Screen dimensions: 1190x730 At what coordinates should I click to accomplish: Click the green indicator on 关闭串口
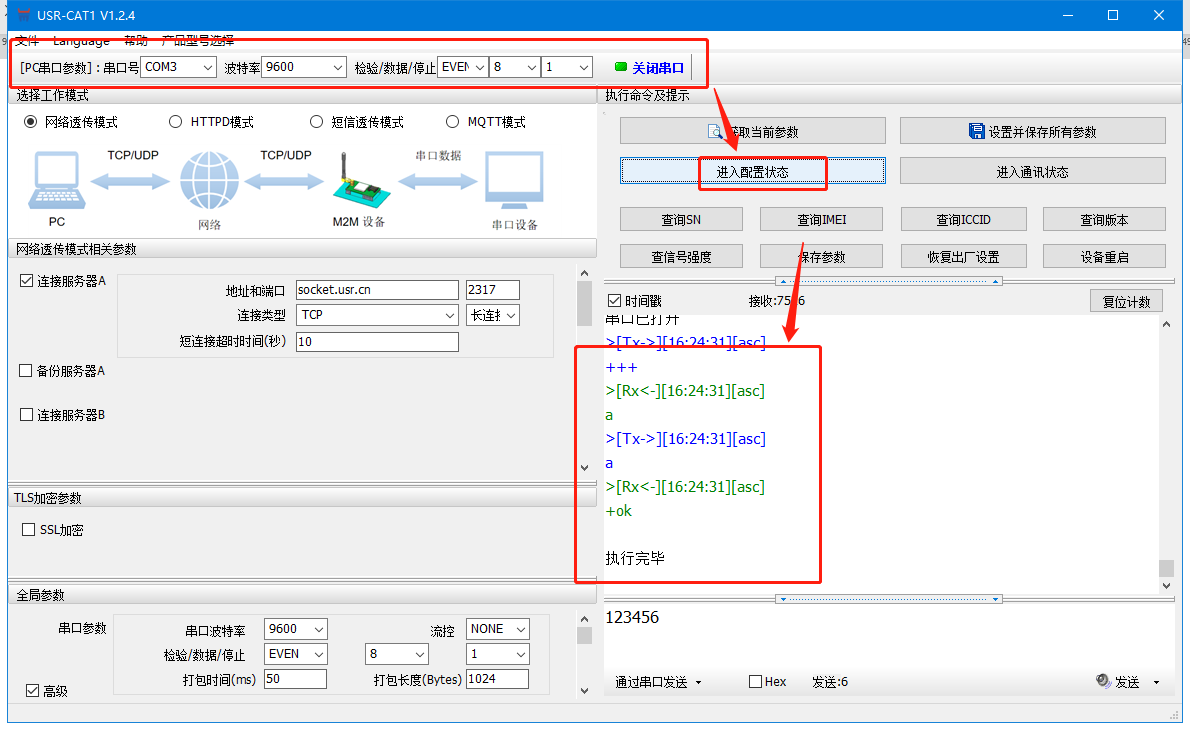(x=620, y=67)
